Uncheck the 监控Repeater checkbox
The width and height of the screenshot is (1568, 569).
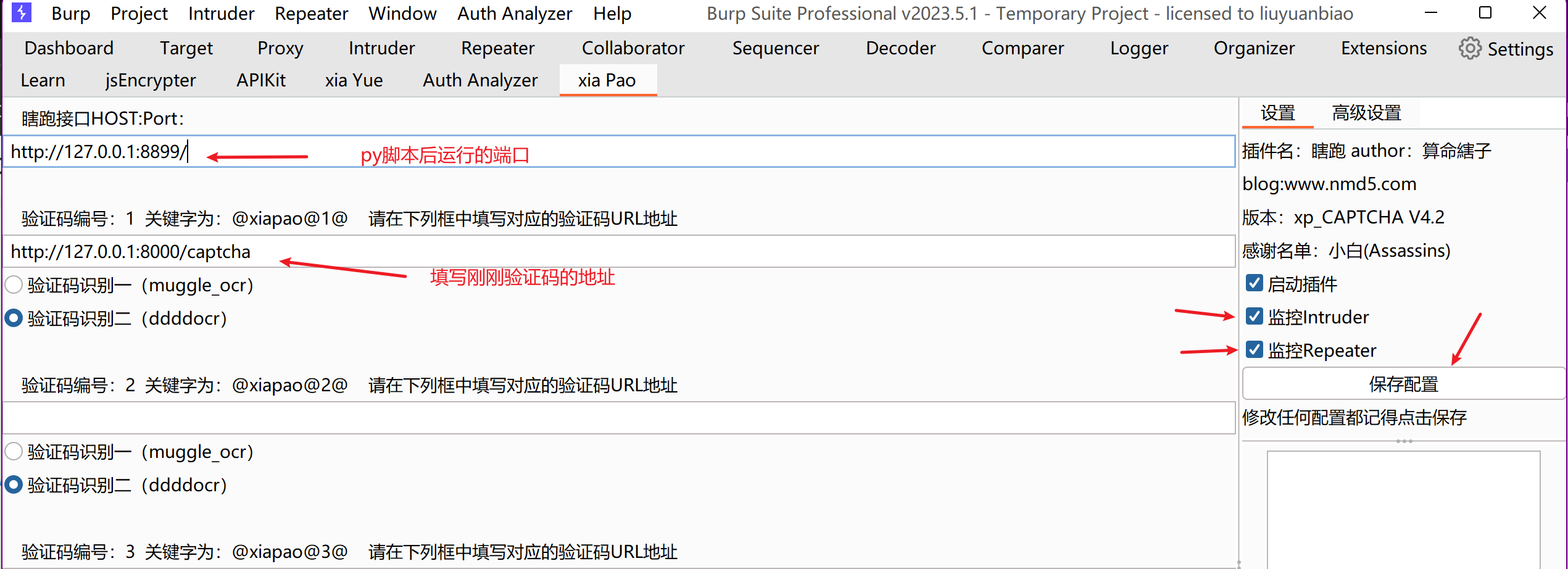click(1254, 350)
